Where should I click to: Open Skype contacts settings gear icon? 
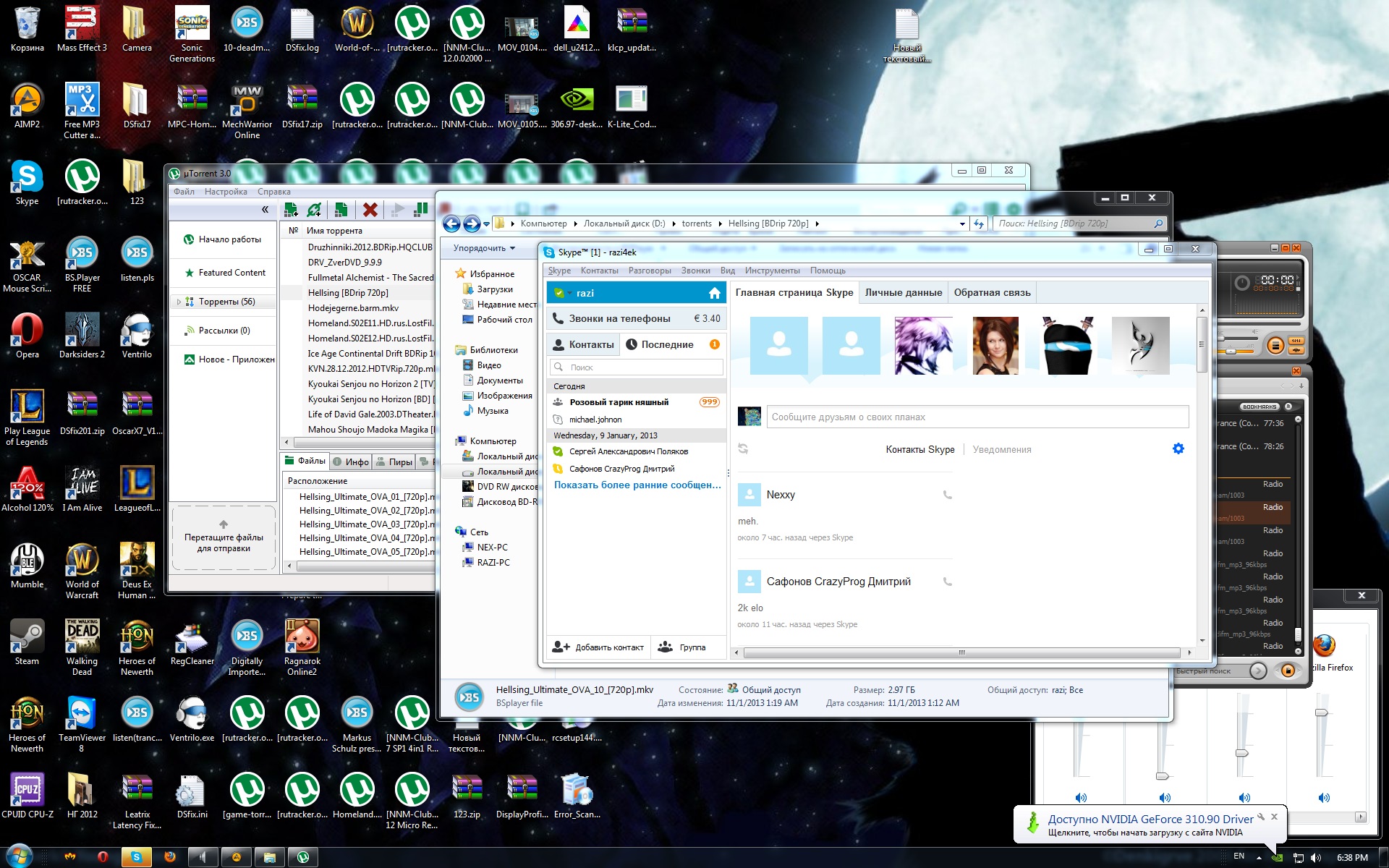1178,448
